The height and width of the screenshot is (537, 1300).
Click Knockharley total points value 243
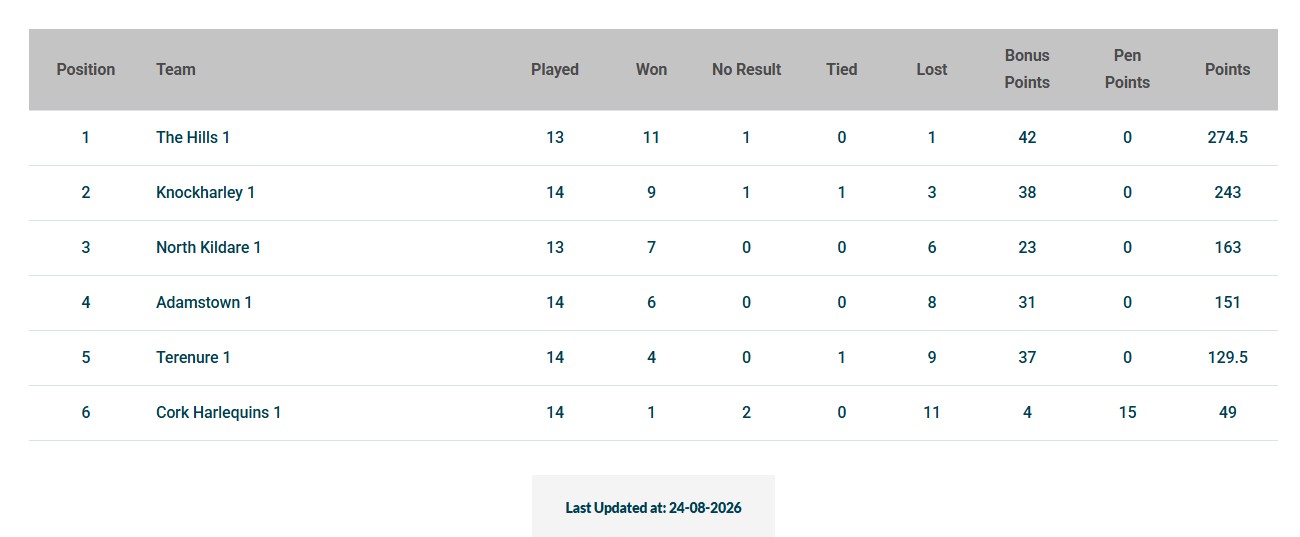(x=1228, y=193)
